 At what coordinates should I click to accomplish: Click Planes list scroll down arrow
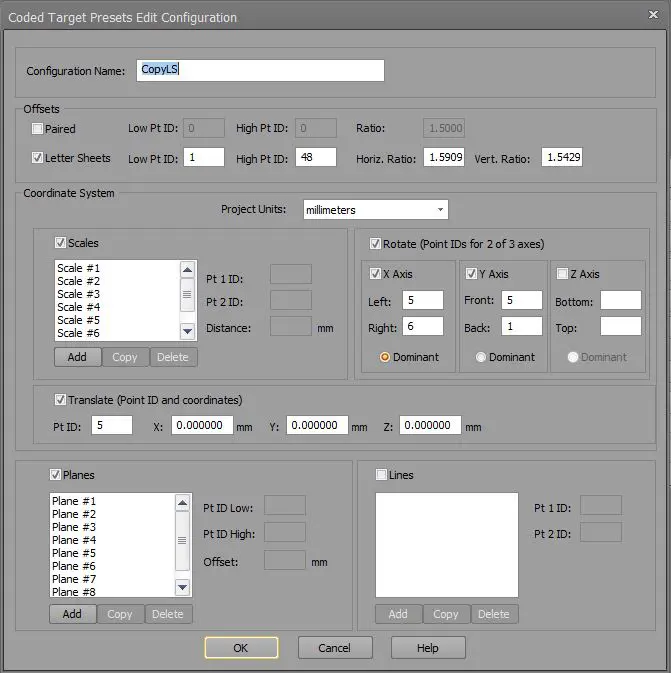[182, 587]
